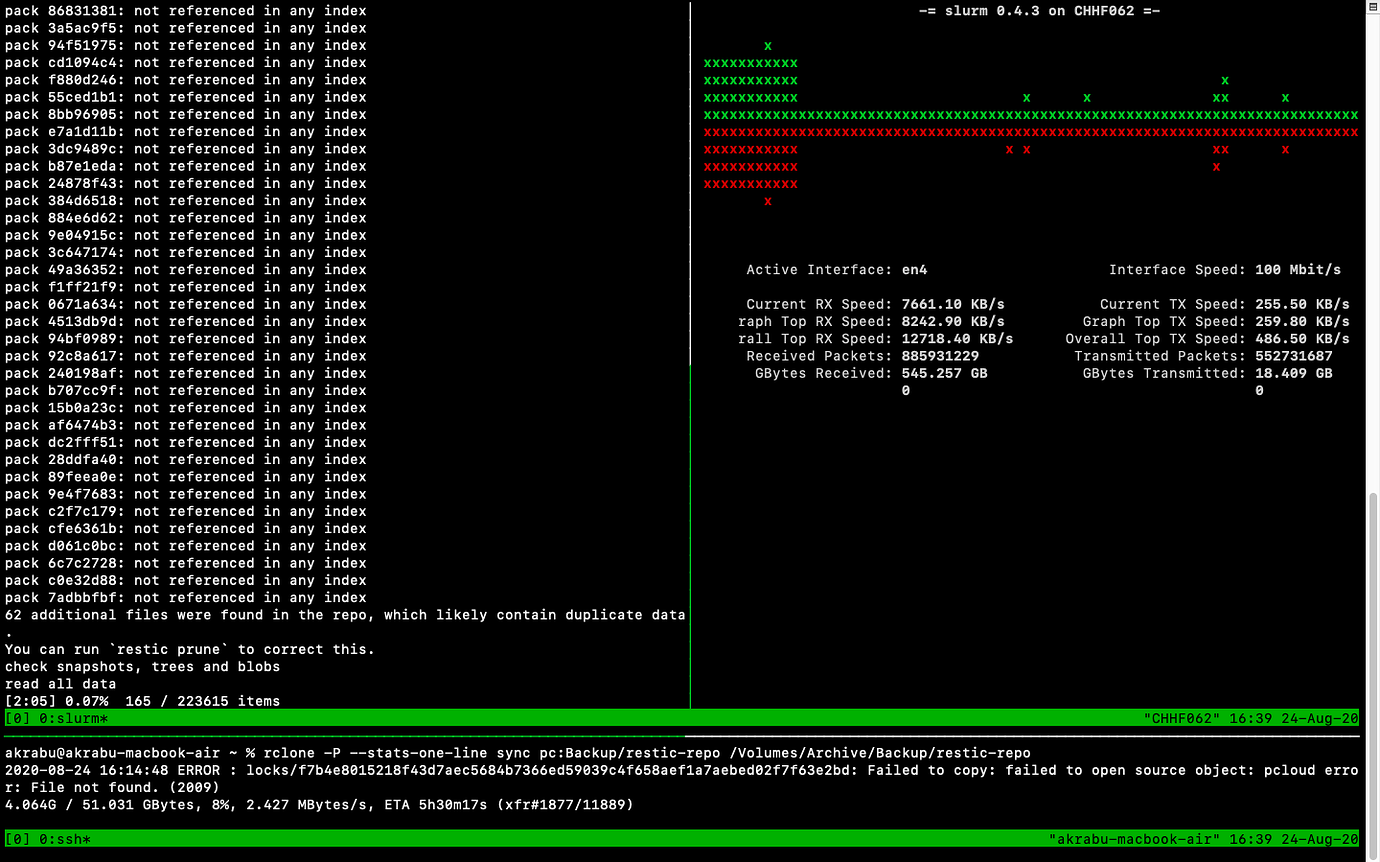Click the rclone ERROR 'Failed to copy' line
Screen dimensions: 1380x862
pyautogui.click(x=682, y=779)
